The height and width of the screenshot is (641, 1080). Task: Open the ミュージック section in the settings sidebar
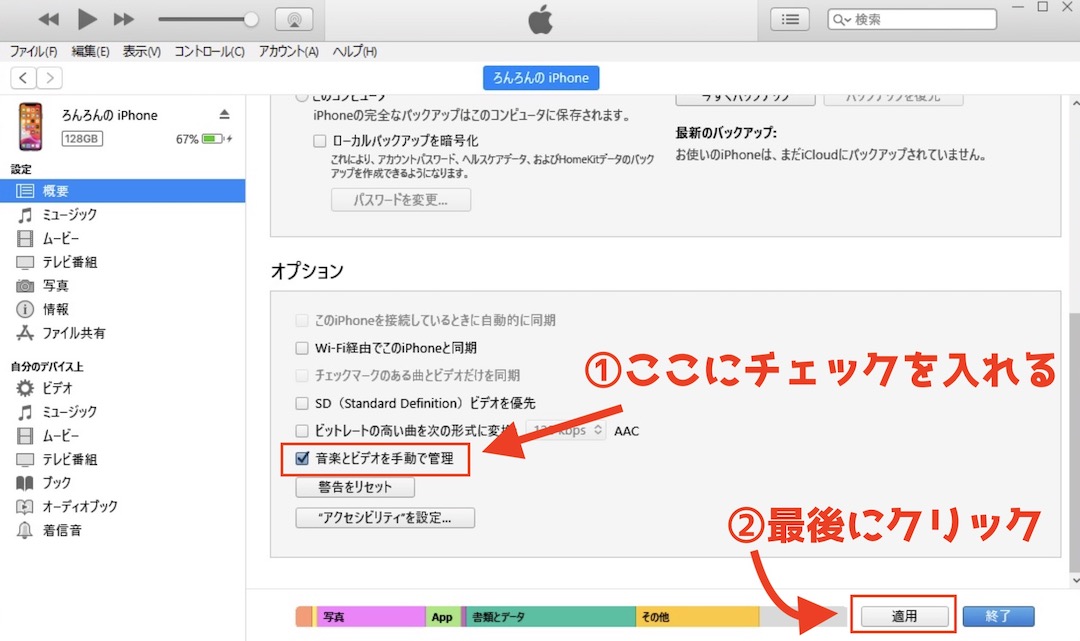(x=68, y=214)
